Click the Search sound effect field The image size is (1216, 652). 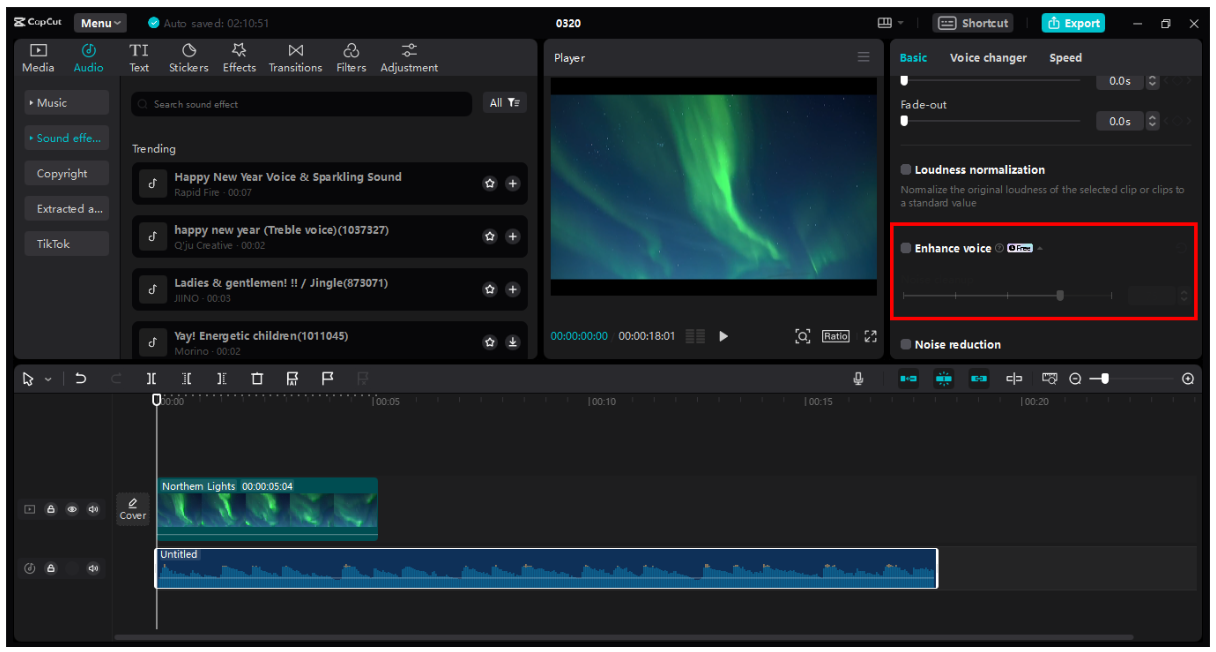click(302, 104)
